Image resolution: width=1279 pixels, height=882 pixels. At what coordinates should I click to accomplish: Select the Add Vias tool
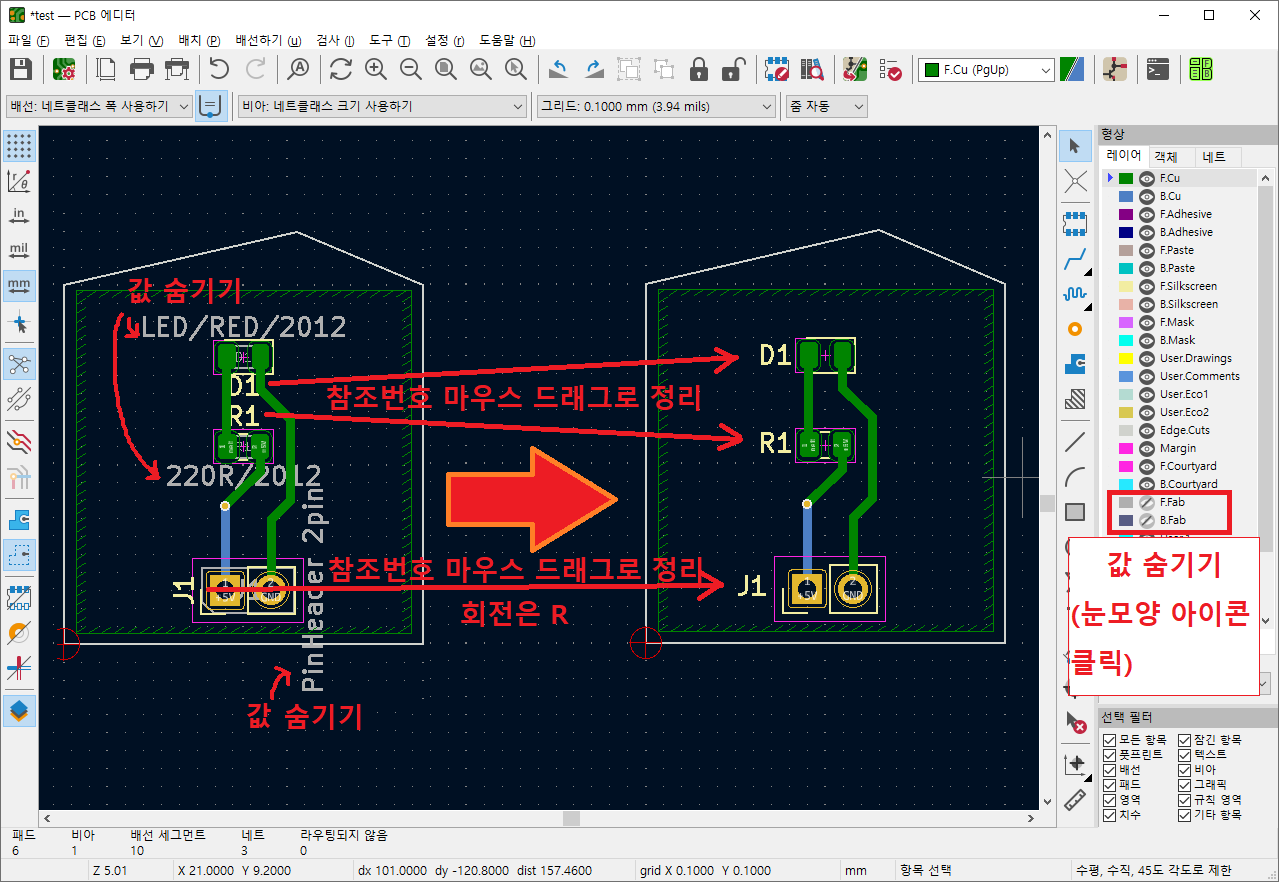(1075, 328)
